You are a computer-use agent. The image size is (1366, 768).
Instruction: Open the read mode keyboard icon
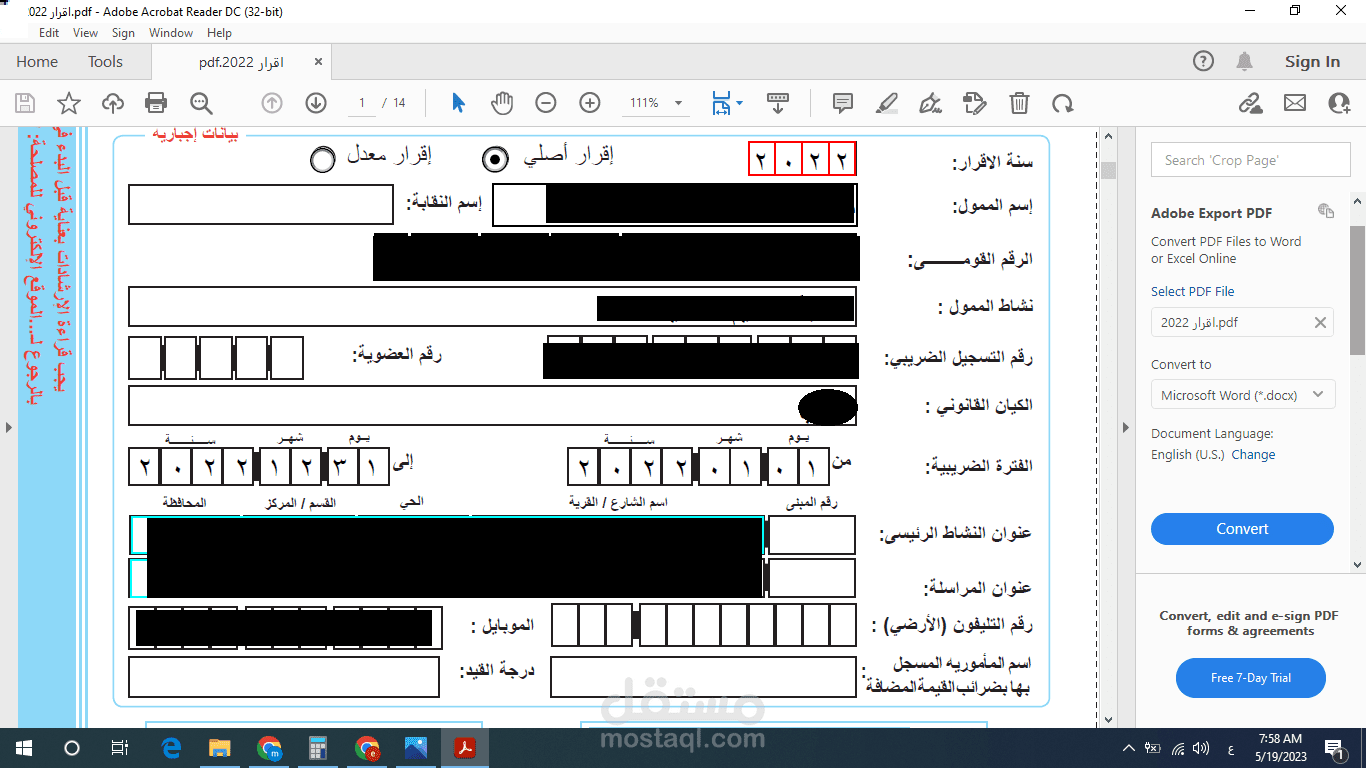[778, 103]
